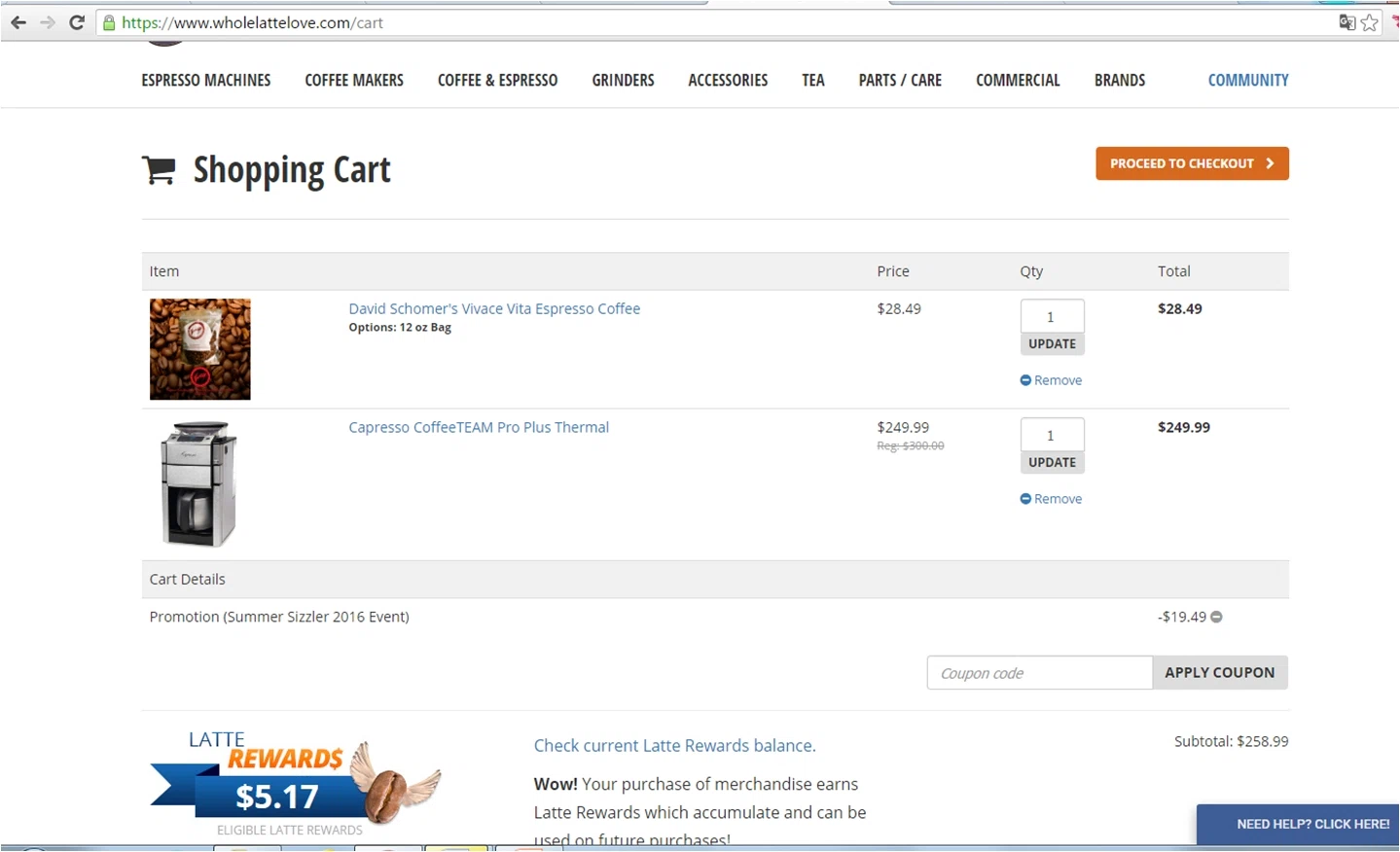Open the Espresso Machines menu
1400x852 pixels.
tap(206, 80)
